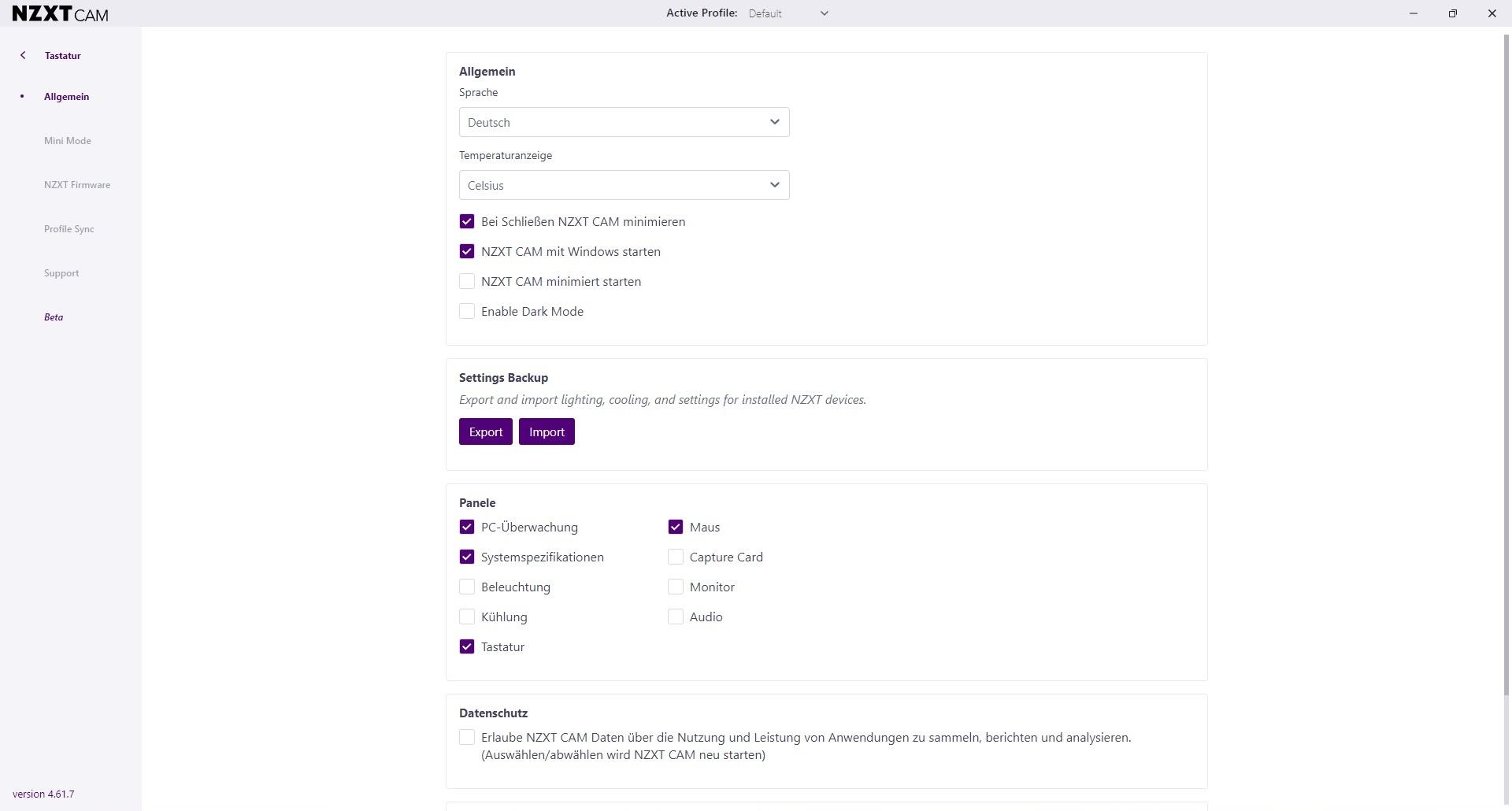Open the Mini Mode settings section
The image size is (1512, 811).
pyautogui.click(x=68, y=141)
